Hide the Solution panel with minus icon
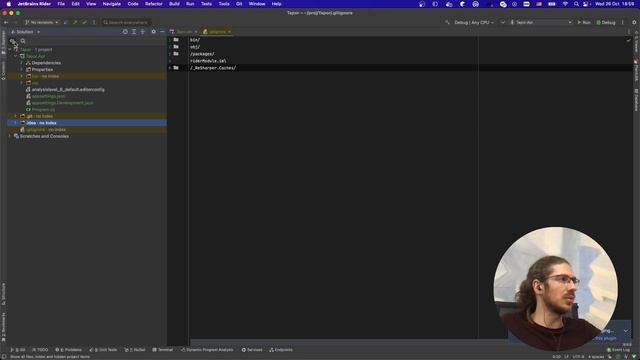Image resolution: width=640 pixels, height=360 pixels. (162, 32)
